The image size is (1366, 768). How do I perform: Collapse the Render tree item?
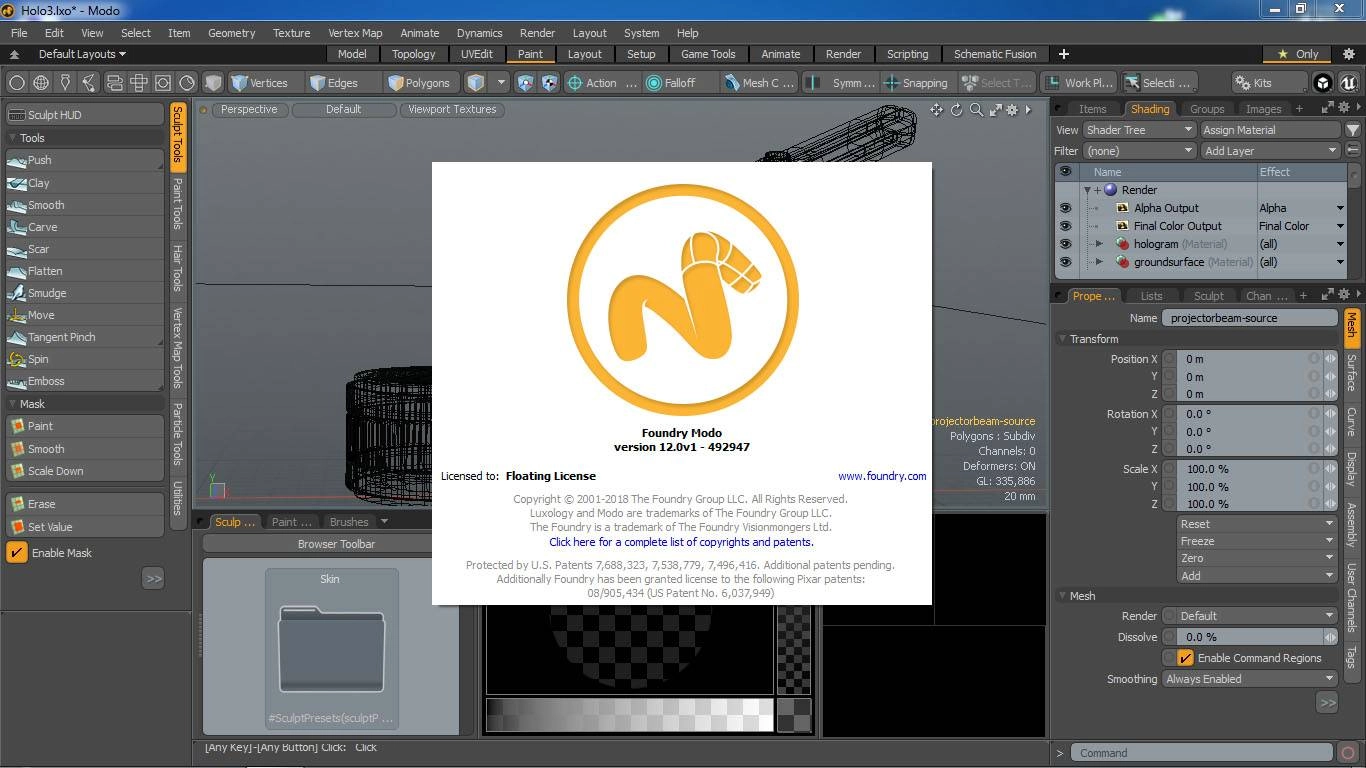coord(1087,190)
